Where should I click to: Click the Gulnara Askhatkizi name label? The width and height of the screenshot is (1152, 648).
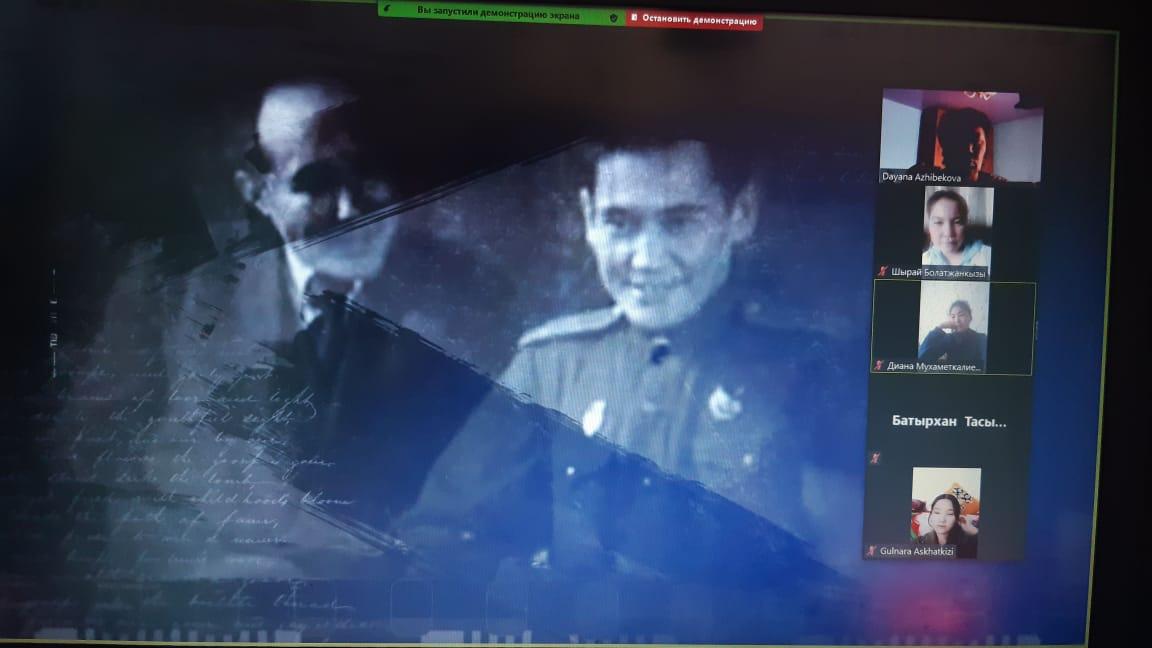[x=916, y=551]
